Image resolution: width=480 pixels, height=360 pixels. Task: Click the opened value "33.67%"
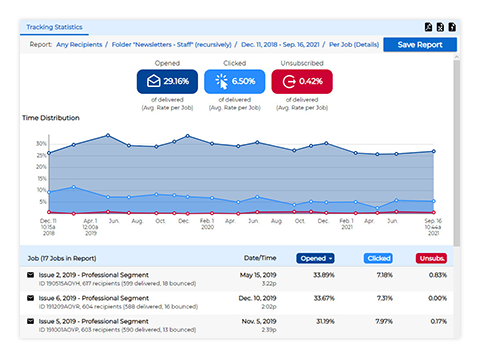point(324,298)
